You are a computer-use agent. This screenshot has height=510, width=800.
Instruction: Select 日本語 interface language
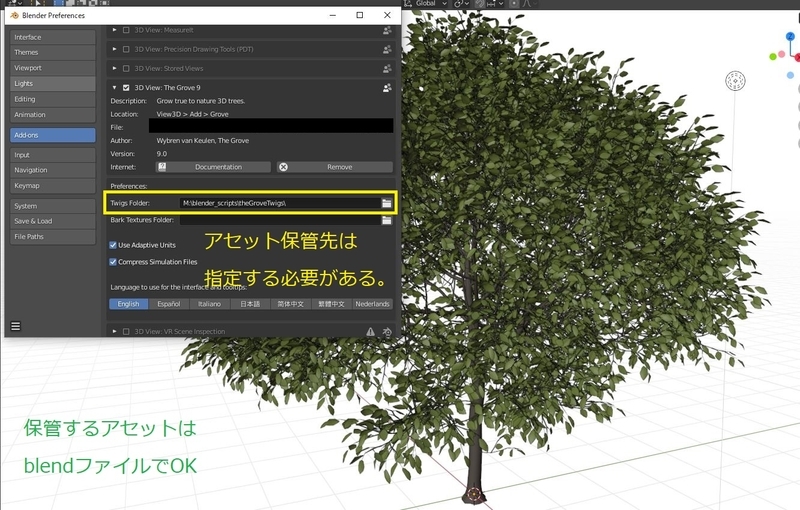(250, 304)
